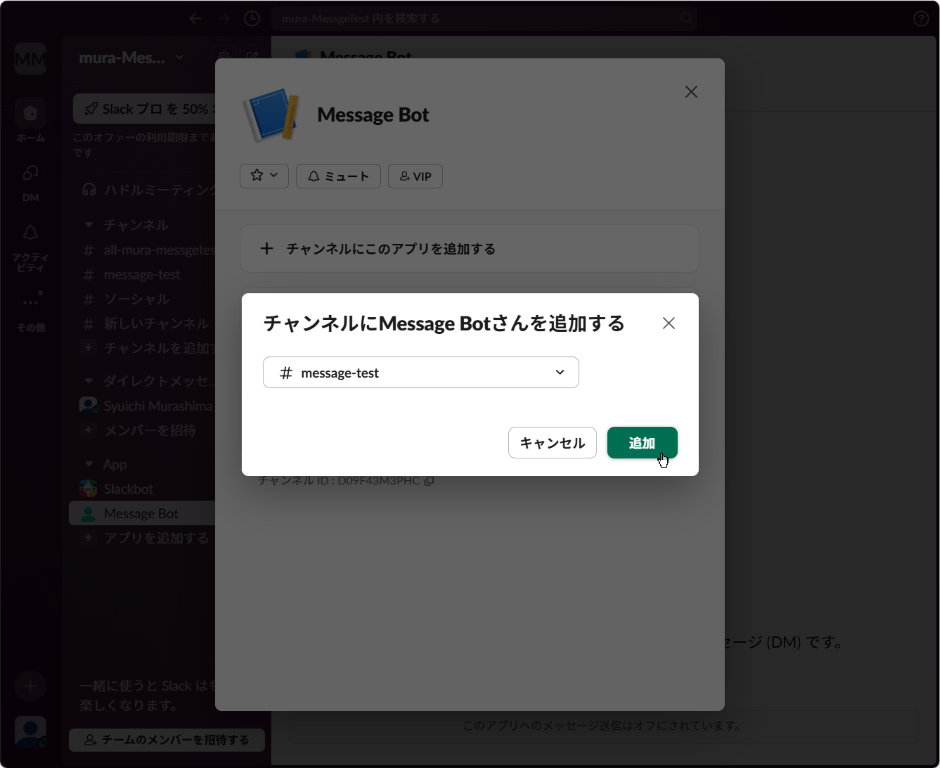Collapse the チャンネル section
Viewport: 940px width, 768px height.
89,225
